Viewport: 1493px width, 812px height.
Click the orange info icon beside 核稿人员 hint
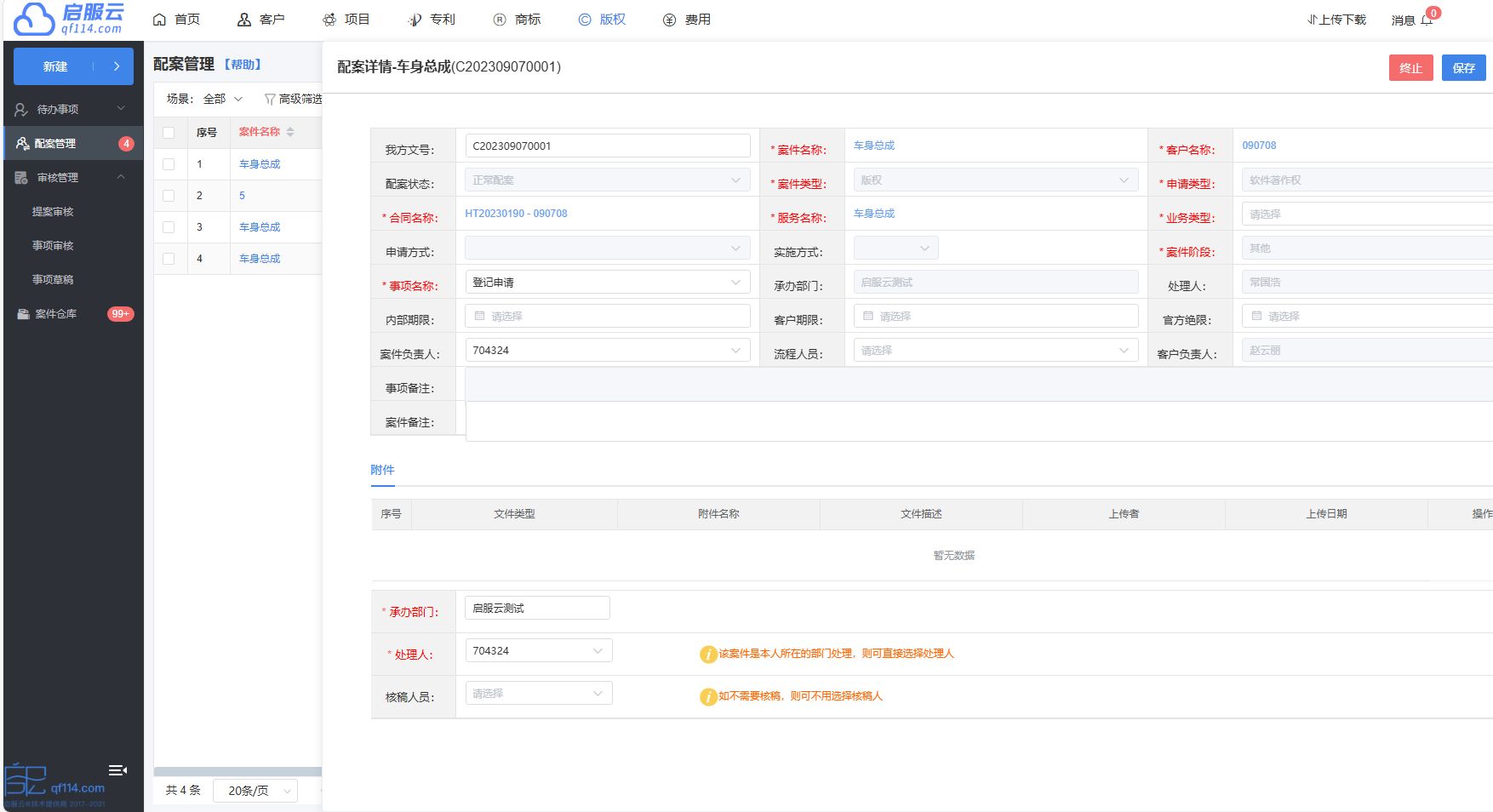click(708, 696)
